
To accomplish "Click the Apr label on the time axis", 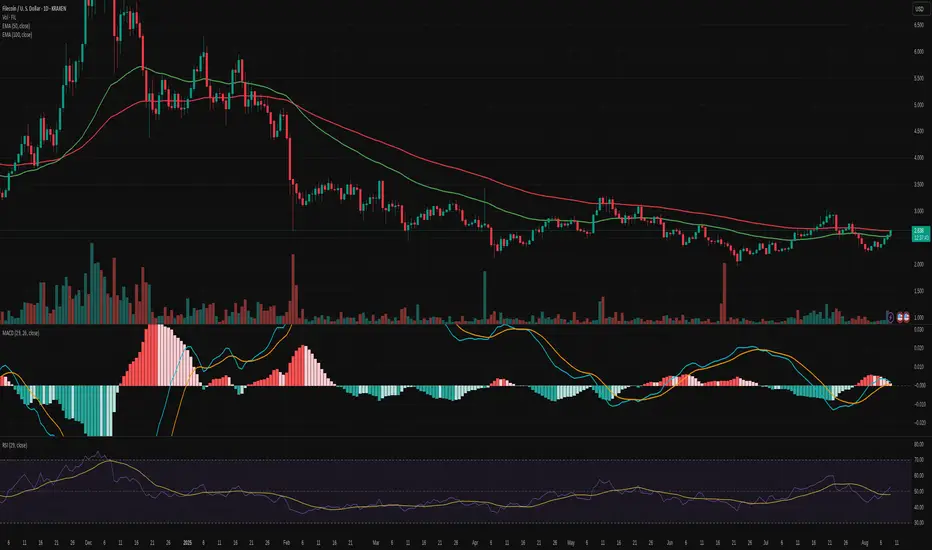I will [x=475, y=543].
